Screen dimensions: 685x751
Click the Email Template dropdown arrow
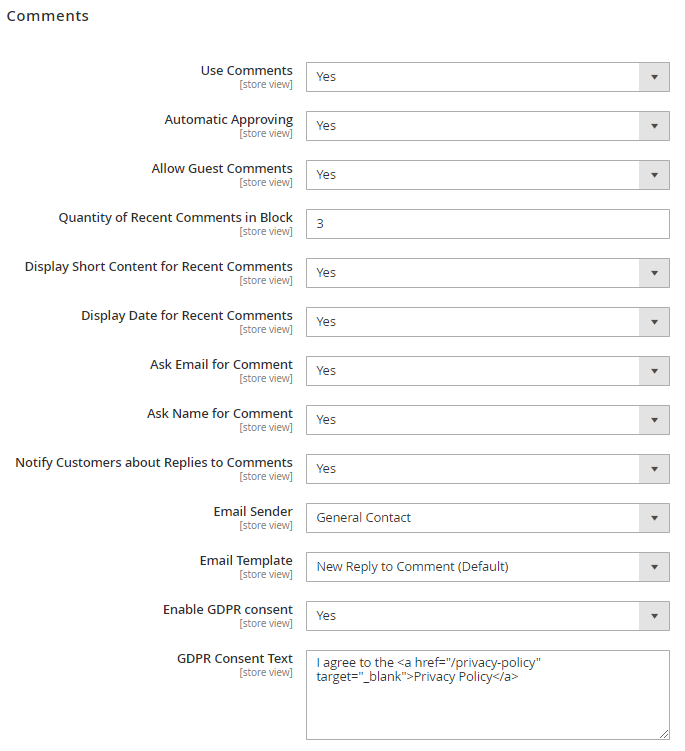click(x=654, y=567)
